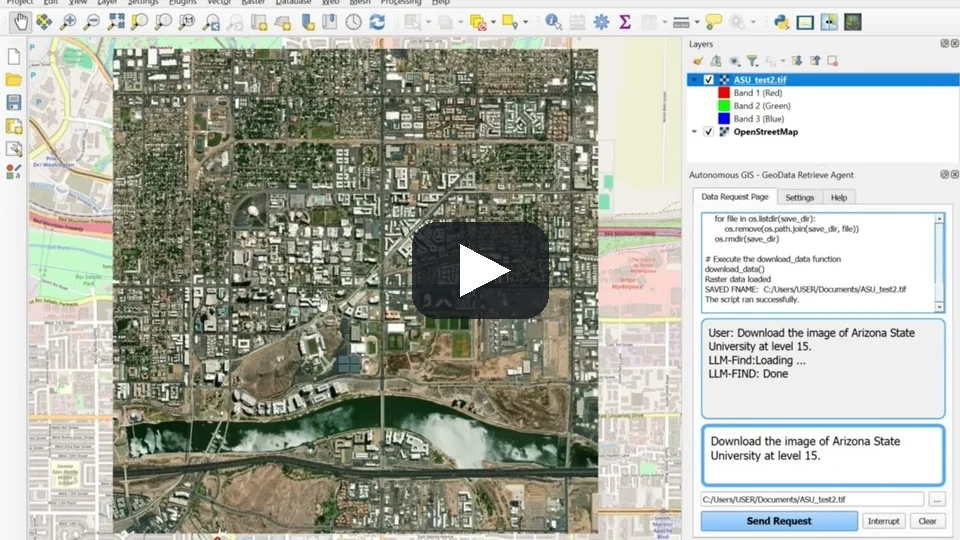This screenshot has height=540, width=960.
Task: Switch to Help tab in agent panel
Action: 839,197
